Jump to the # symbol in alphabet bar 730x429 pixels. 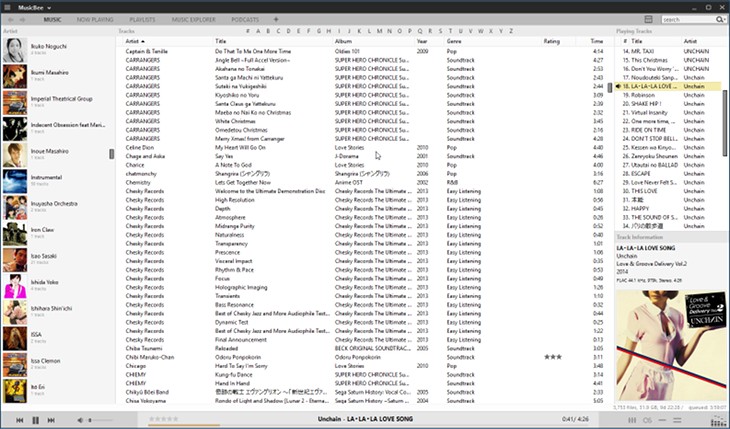coord(248,31)
